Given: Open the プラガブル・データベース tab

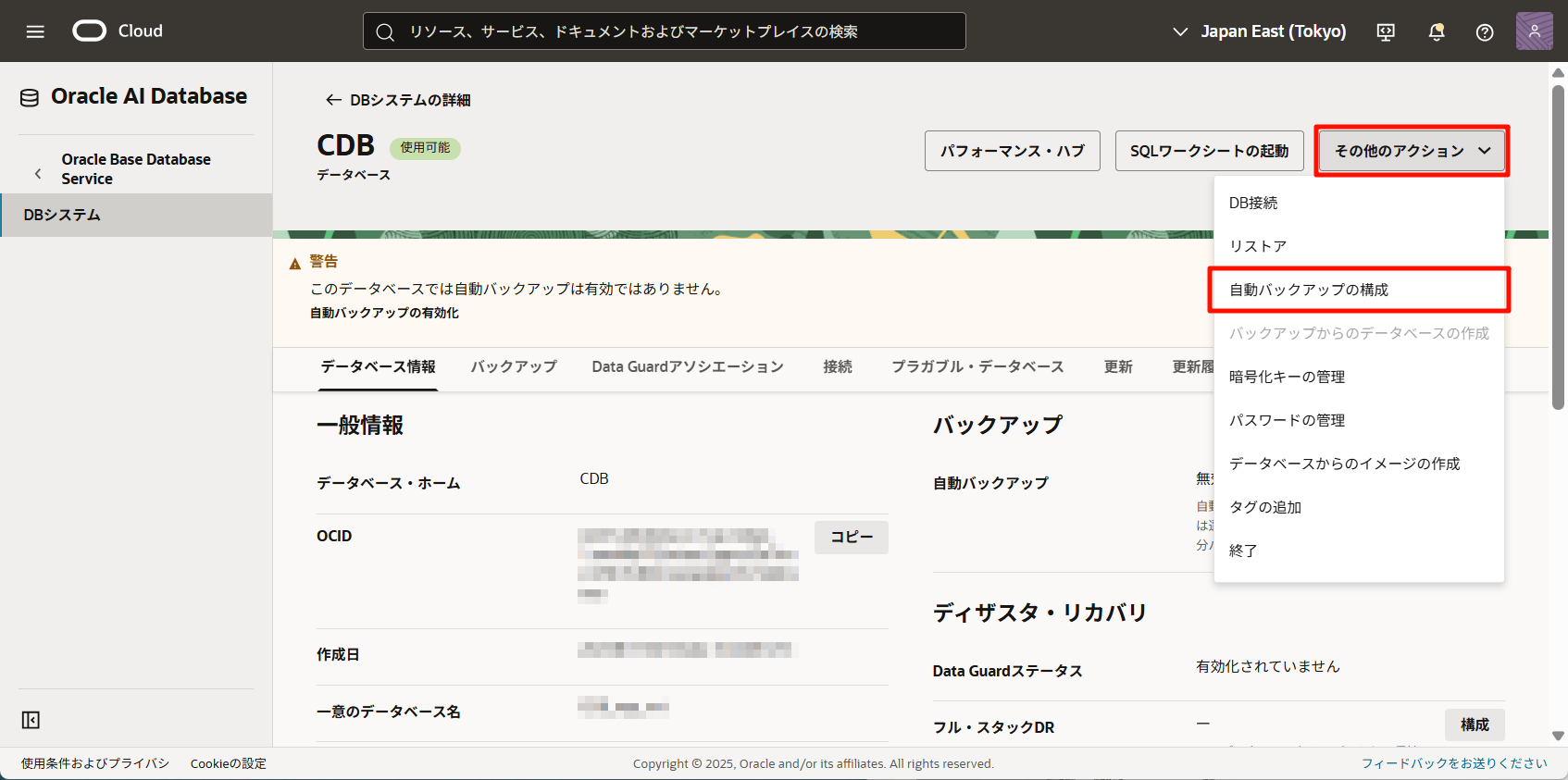Looking at the screenshot, I should (977, 366).
